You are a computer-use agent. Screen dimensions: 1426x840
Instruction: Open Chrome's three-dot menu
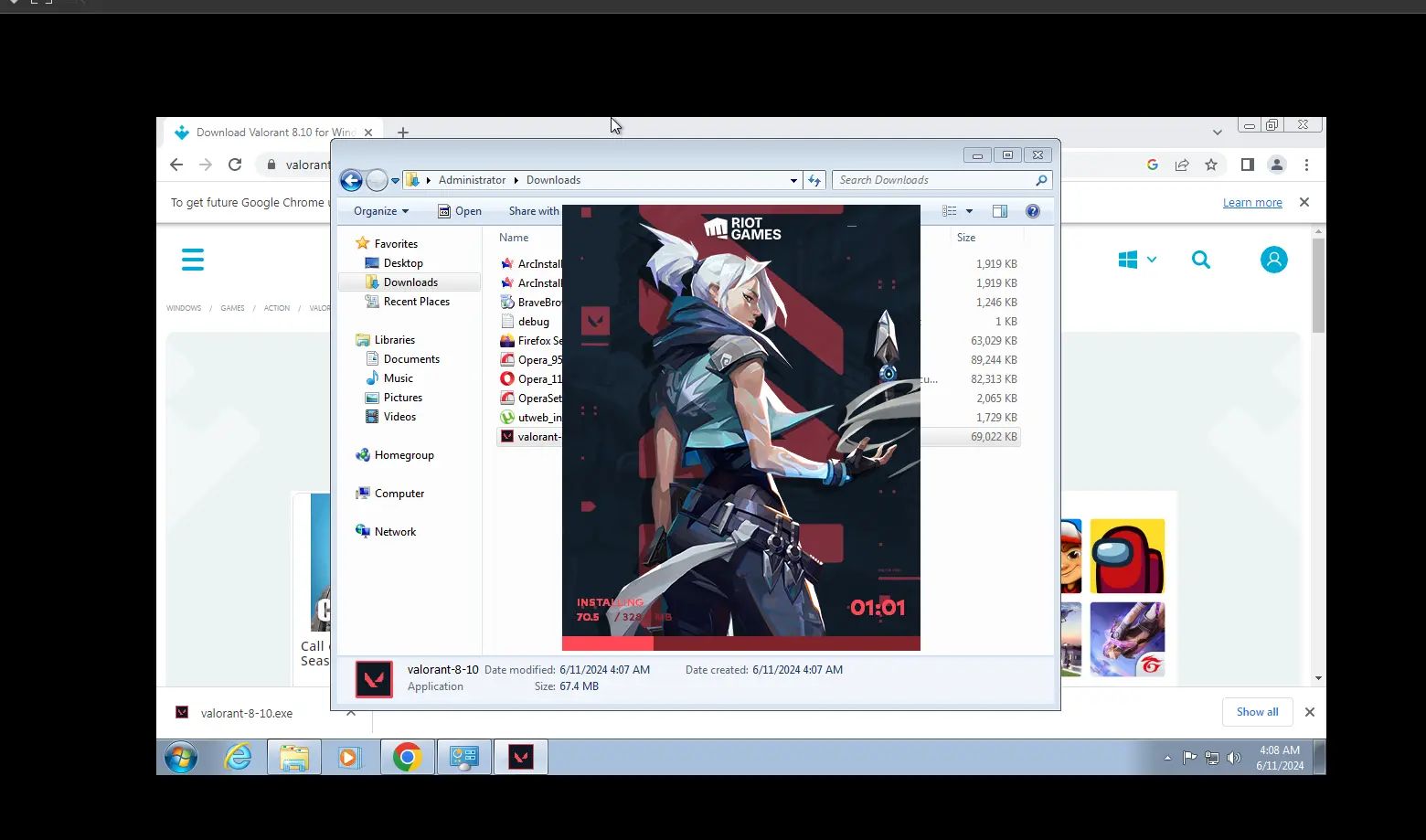pyautogui.click(x=1306, y=165)
